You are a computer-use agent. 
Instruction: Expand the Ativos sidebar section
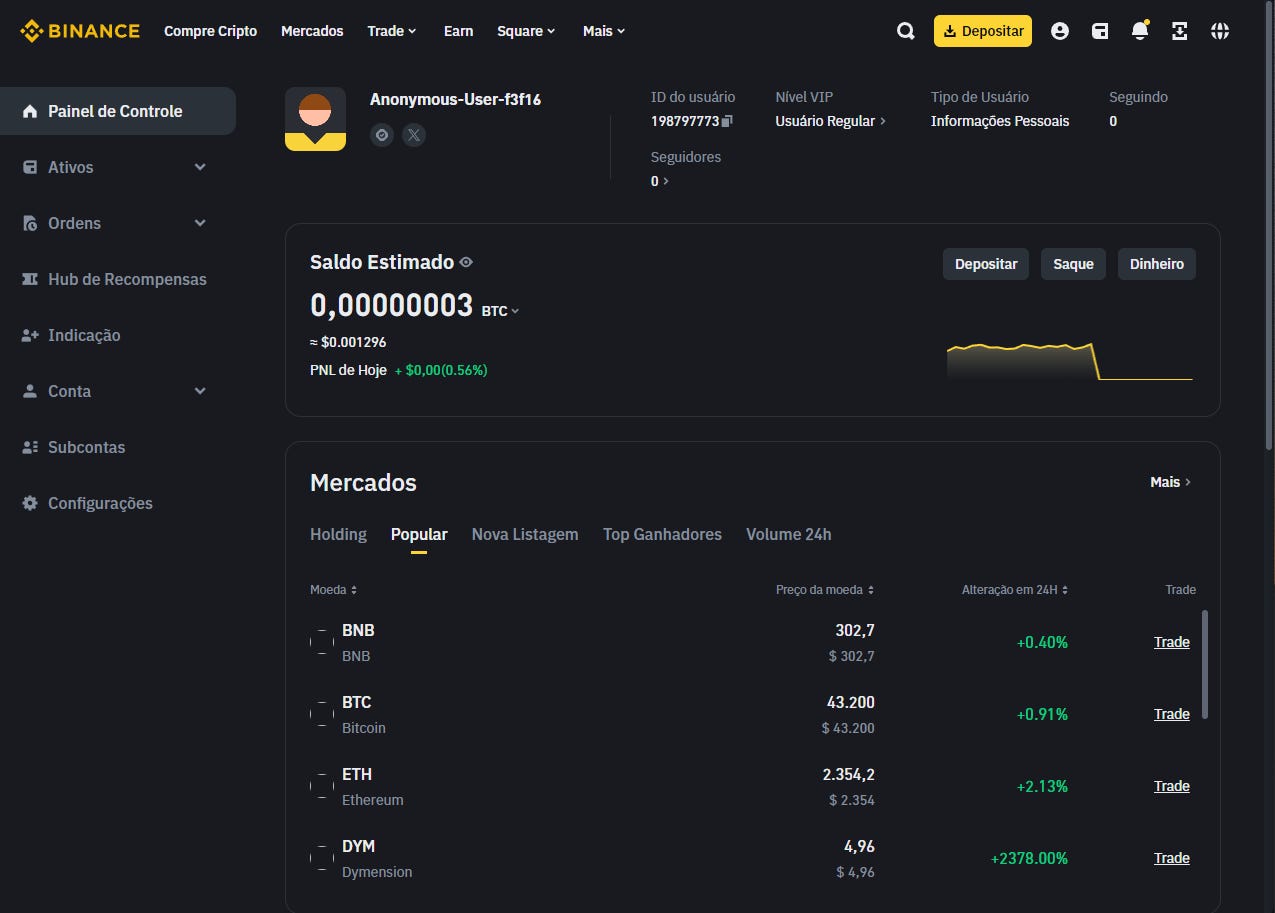click(200, 167)
